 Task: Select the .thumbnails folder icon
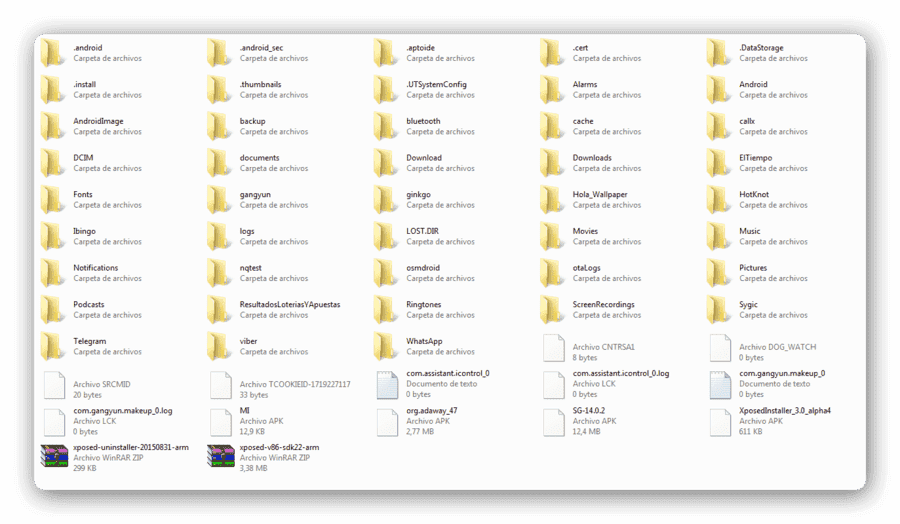coord(219,90)
